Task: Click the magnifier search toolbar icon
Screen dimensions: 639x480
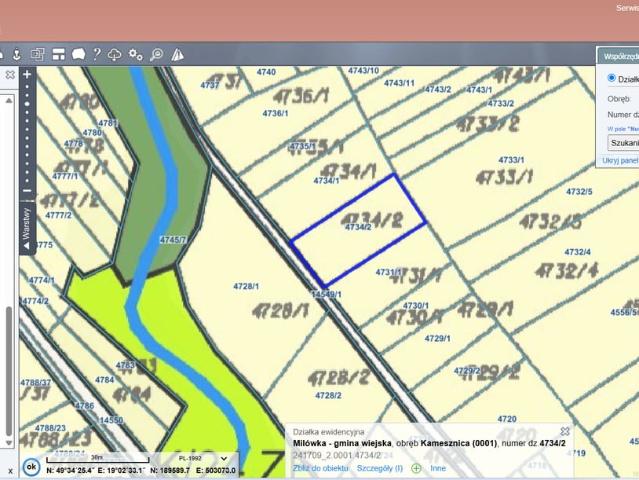Action: (156, 54)
